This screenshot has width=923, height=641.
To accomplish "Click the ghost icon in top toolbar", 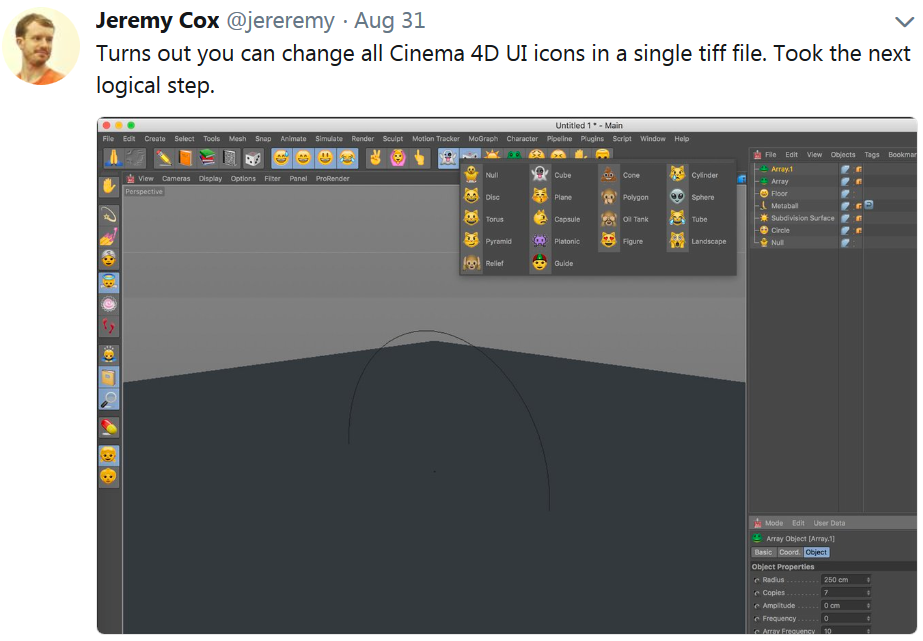I will [x=448, y=158].
